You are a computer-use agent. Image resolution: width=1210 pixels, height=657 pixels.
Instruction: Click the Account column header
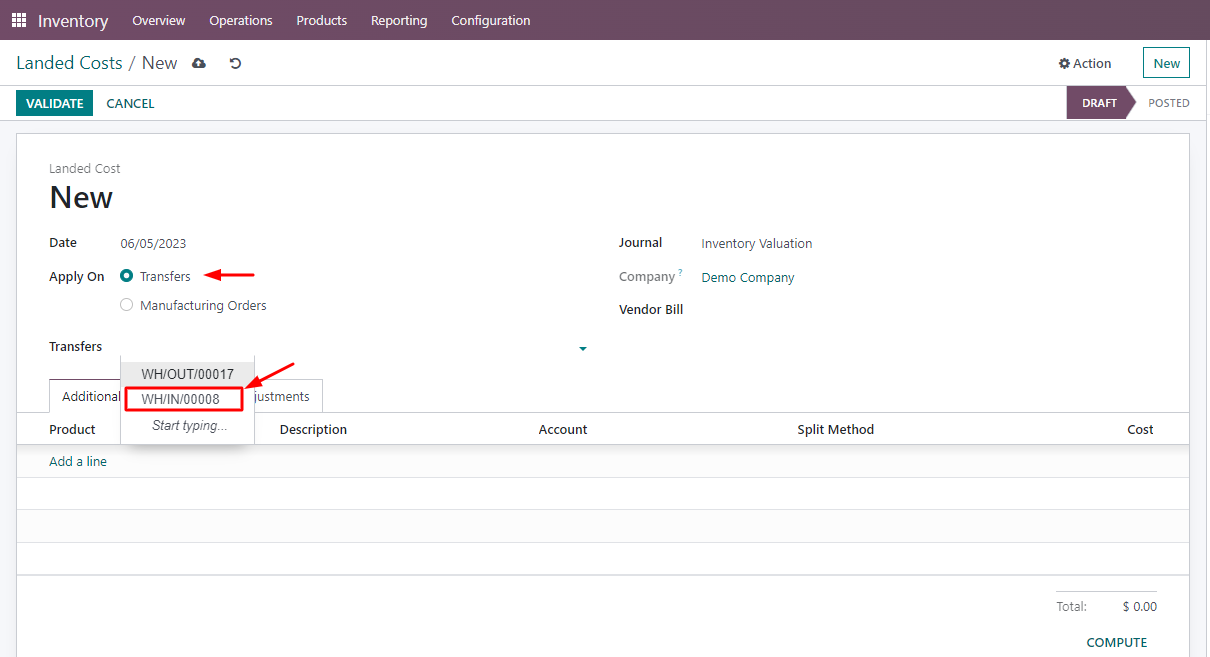[x=563, y=429]
